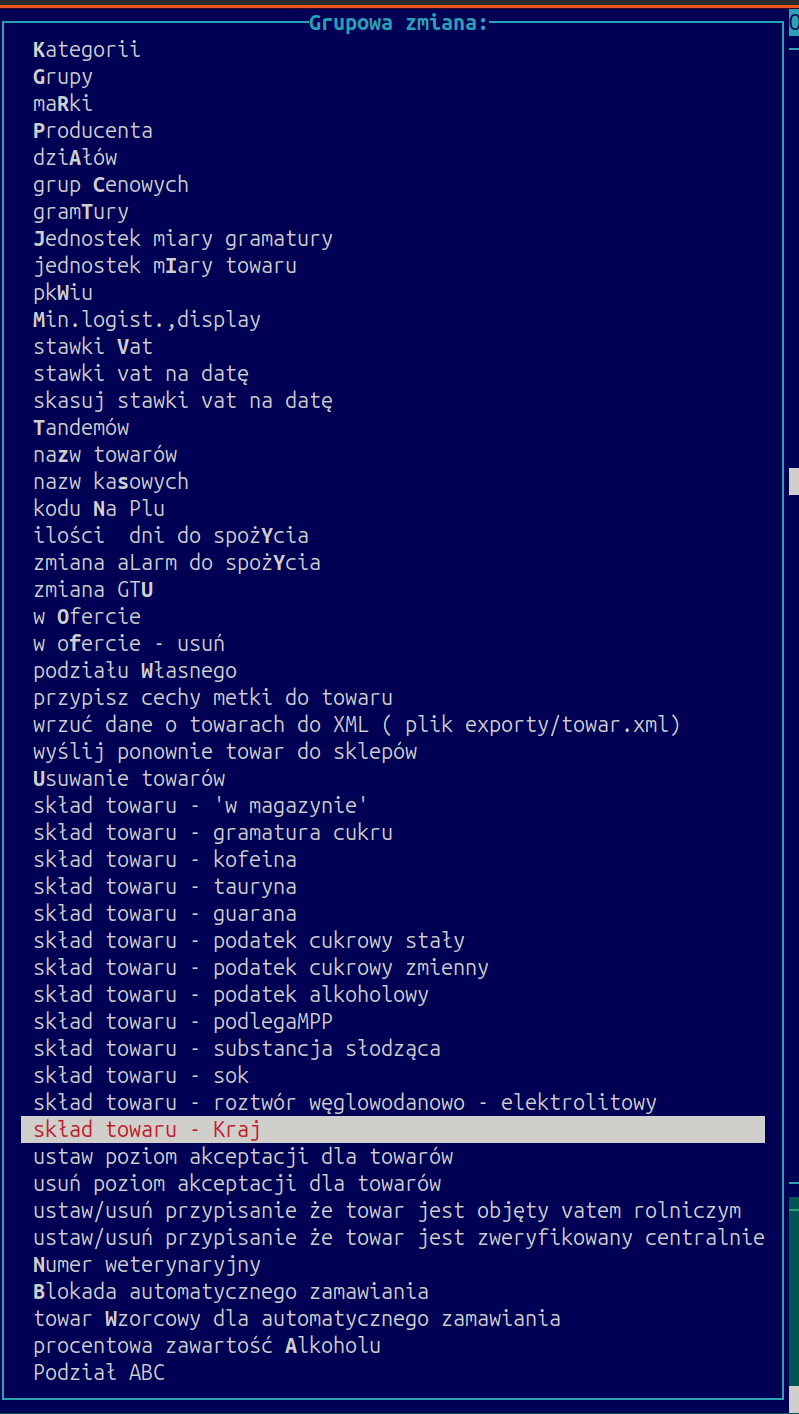Viewport: 799px width, 1414px height.
Task: Select Tandemów in the list
Action: point(81,428)
